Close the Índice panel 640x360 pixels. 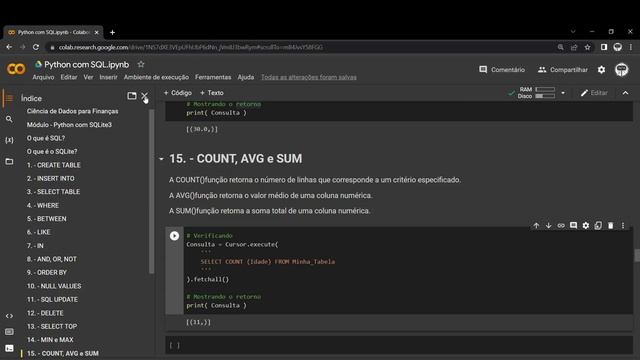coord(144,96)
